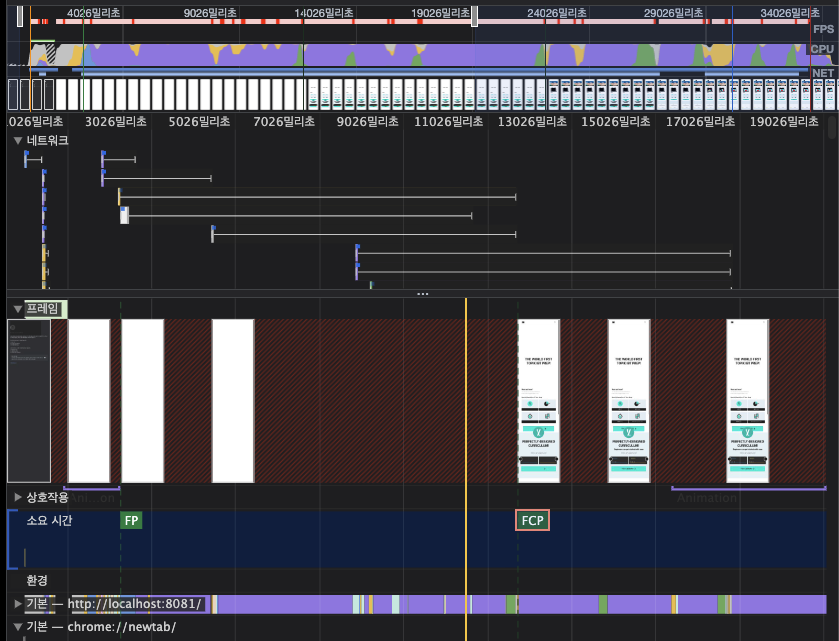Select the second blank white frame thumbnail
Viewport: 839px width, 641px height.
(x=142, y=401)
